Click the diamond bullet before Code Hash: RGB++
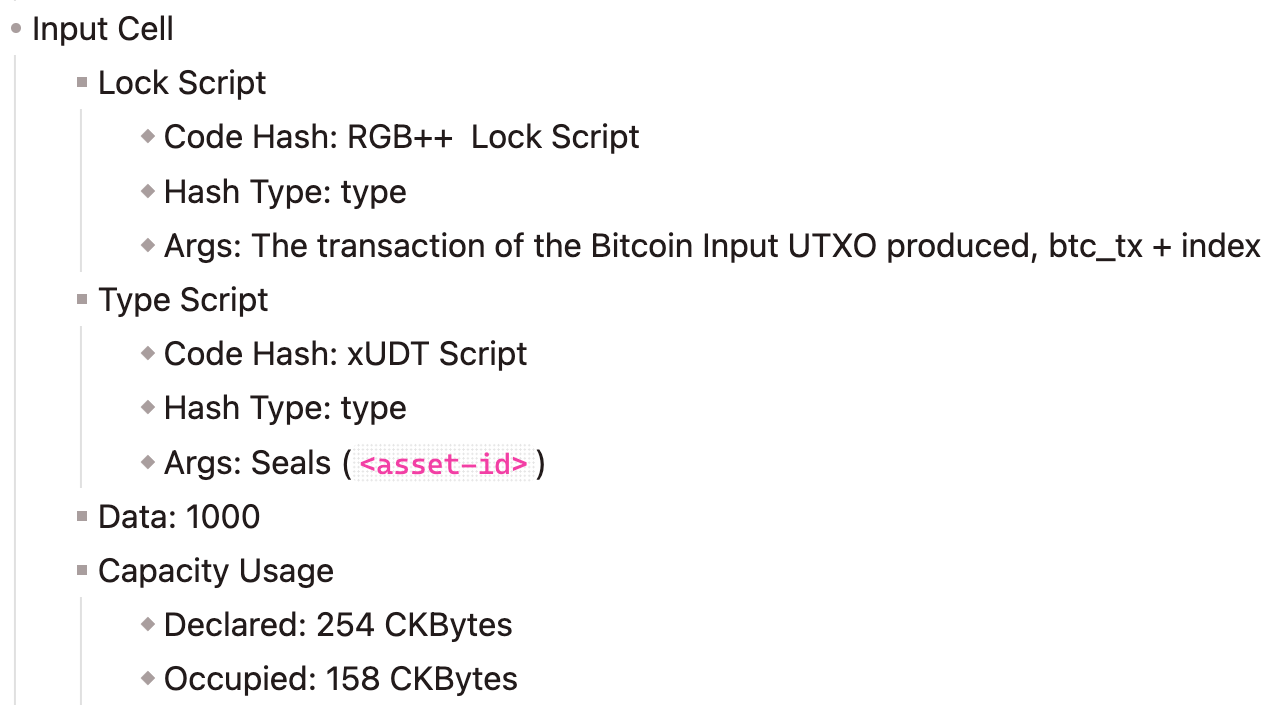1274x712 pixels. tap(148, 137)
